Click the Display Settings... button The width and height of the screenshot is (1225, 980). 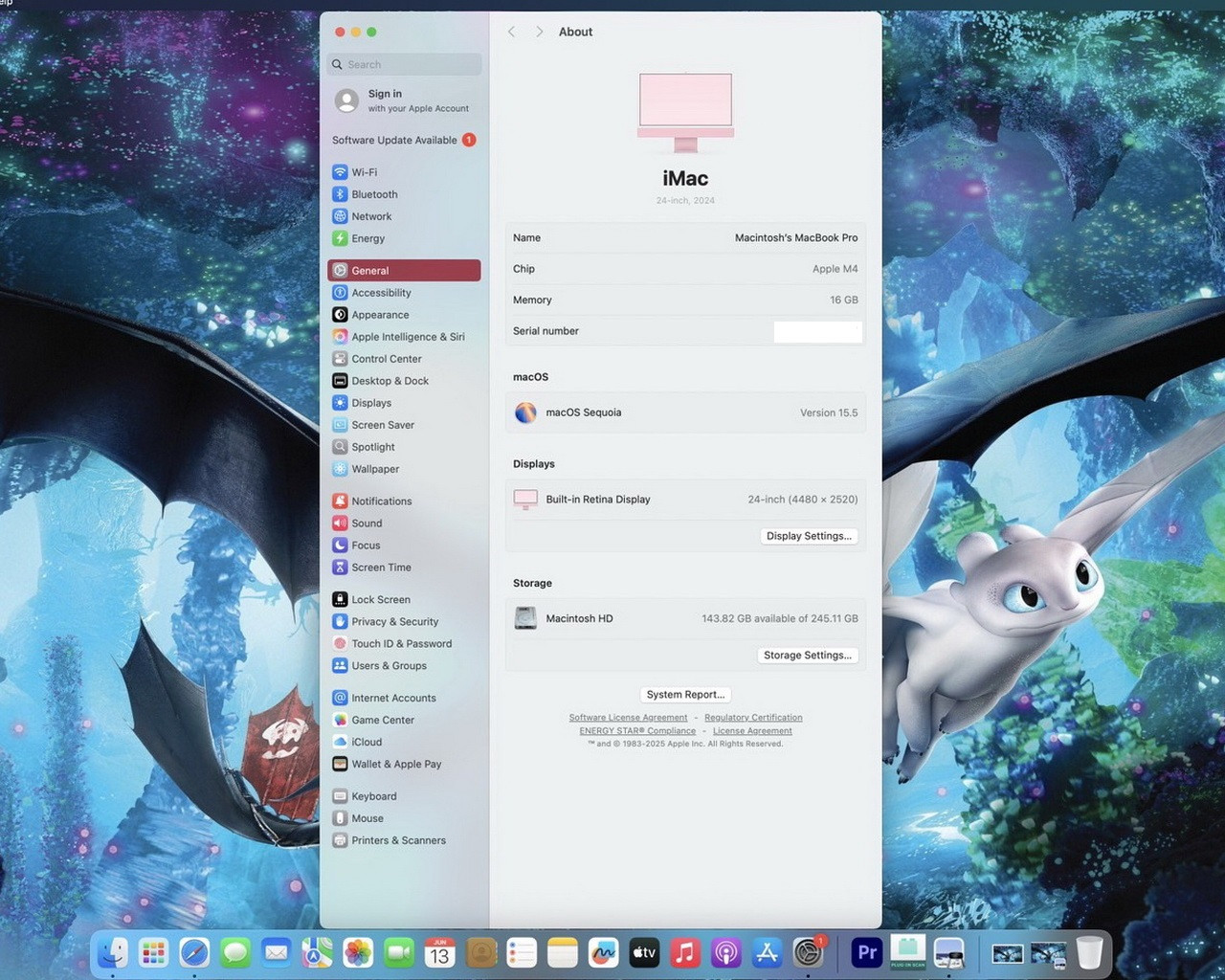tap(809, 536)
